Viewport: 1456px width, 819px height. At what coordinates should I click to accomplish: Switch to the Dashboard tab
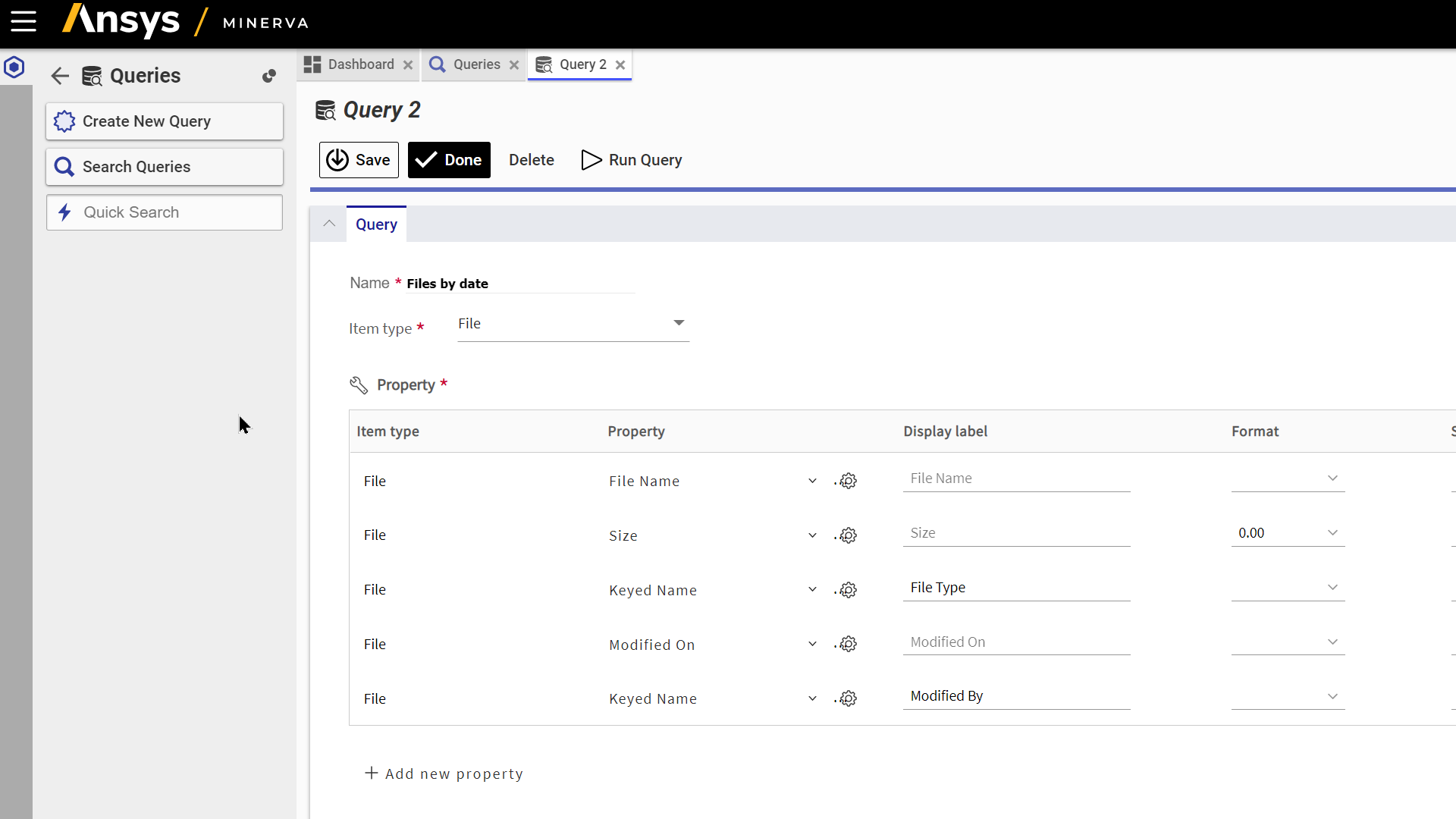(x=351, y=64)
